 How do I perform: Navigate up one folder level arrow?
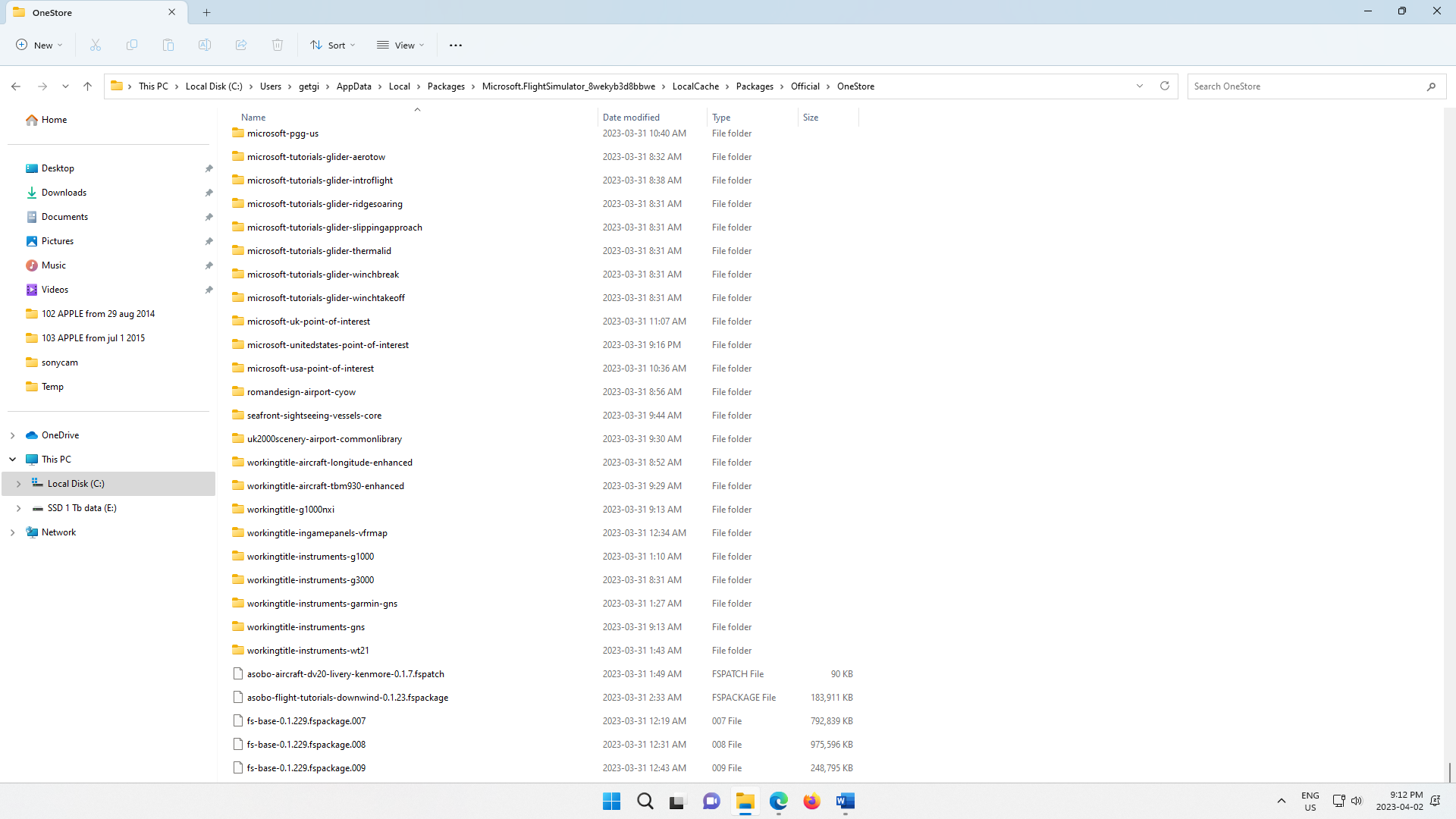coord(88,86)
